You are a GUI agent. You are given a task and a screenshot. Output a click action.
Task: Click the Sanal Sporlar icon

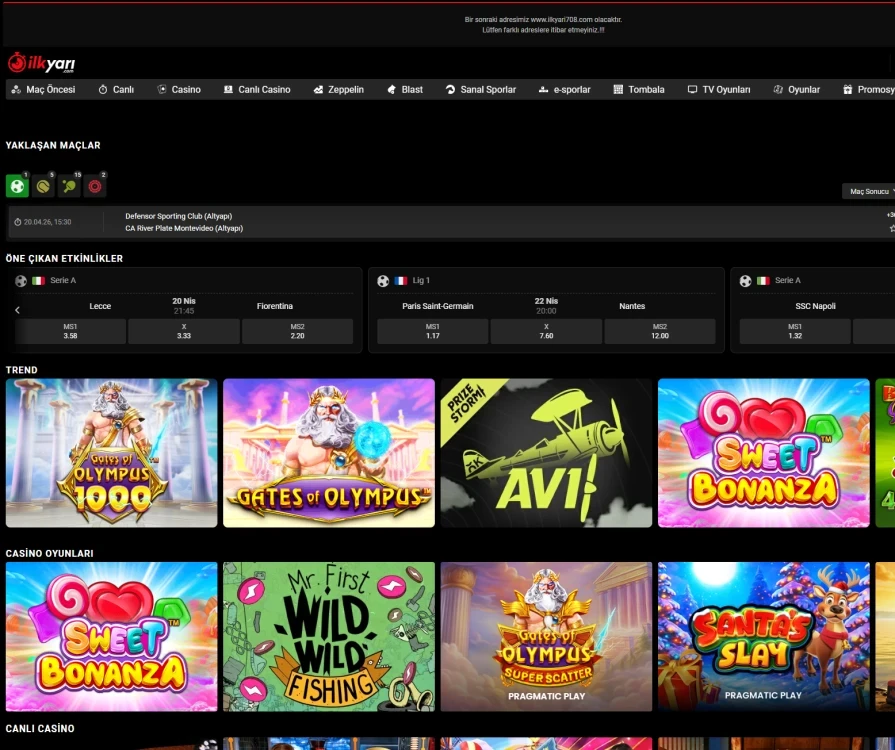450,90
